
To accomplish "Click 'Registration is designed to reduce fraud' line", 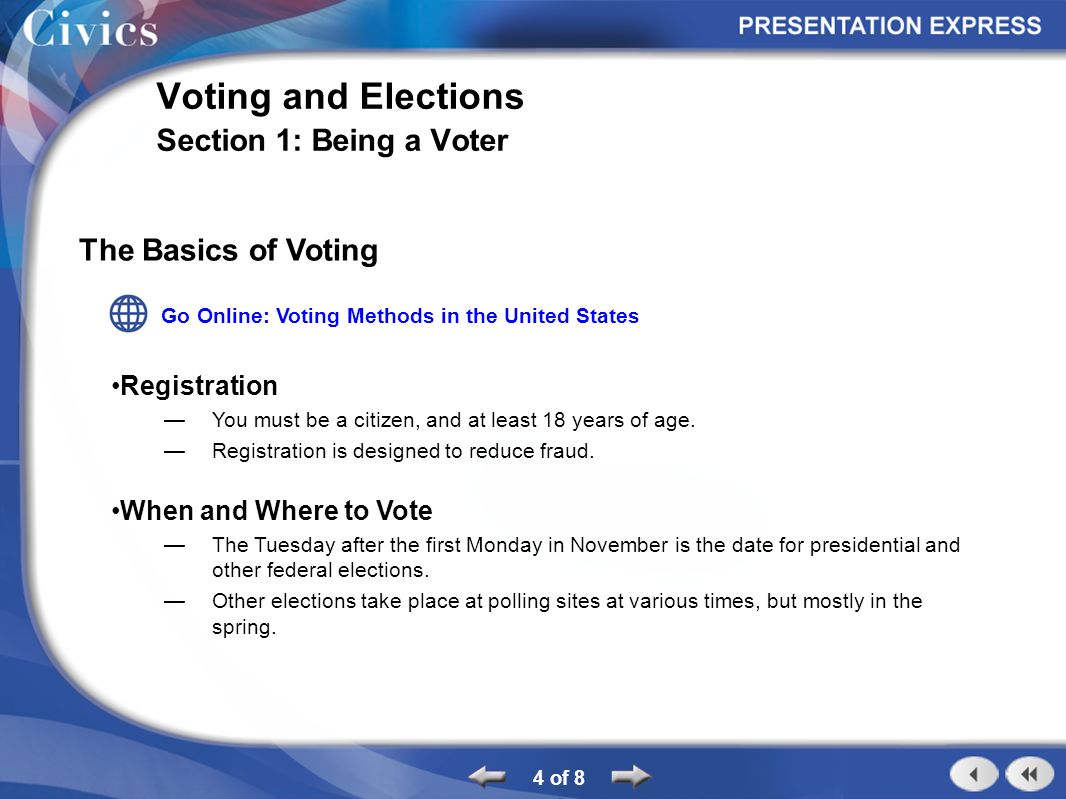I will pyautogui.click(x=403, y=451).
